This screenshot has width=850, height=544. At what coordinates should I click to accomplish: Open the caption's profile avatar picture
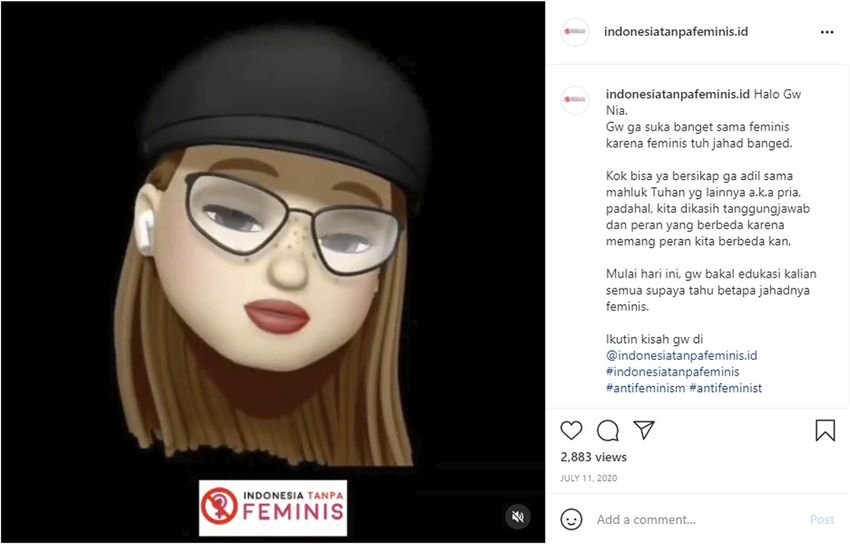[575, 100]
